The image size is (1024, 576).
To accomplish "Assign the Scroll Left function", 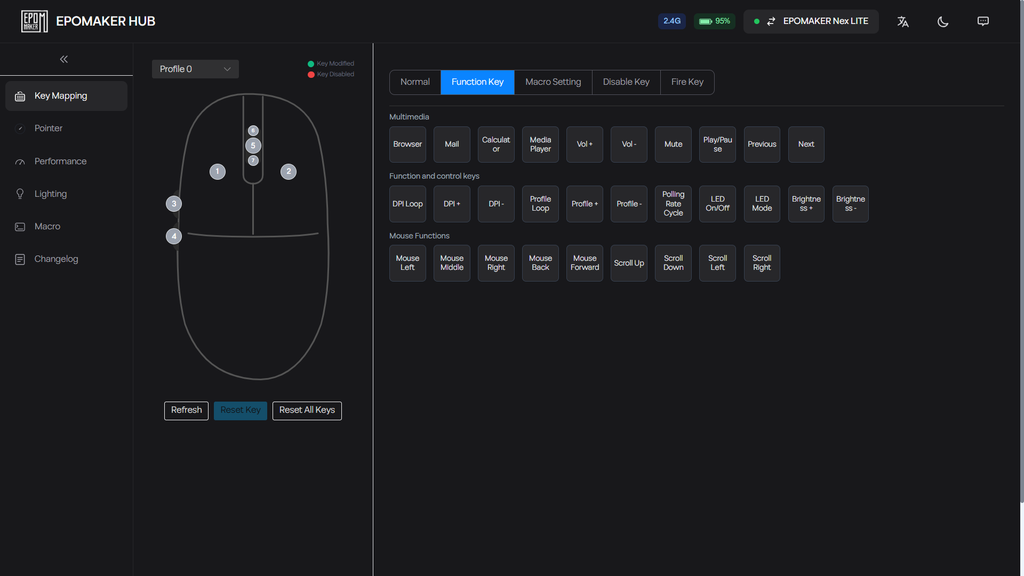I will coord(718,263).
